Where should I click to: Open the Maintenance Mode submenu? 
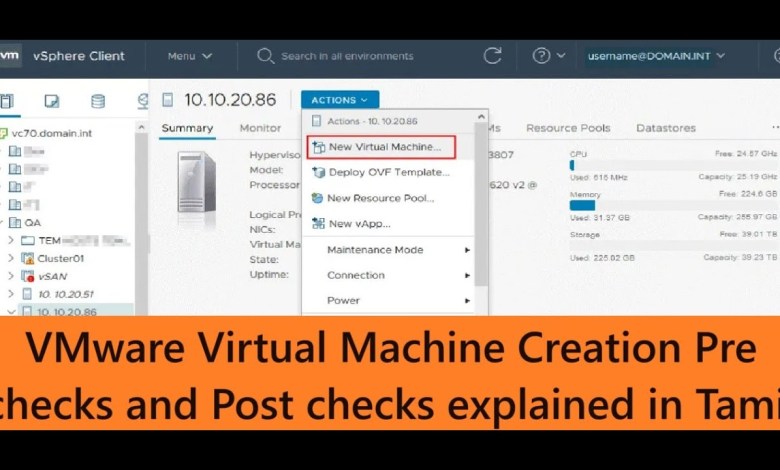pyautogui.click(x=388, y=250)
